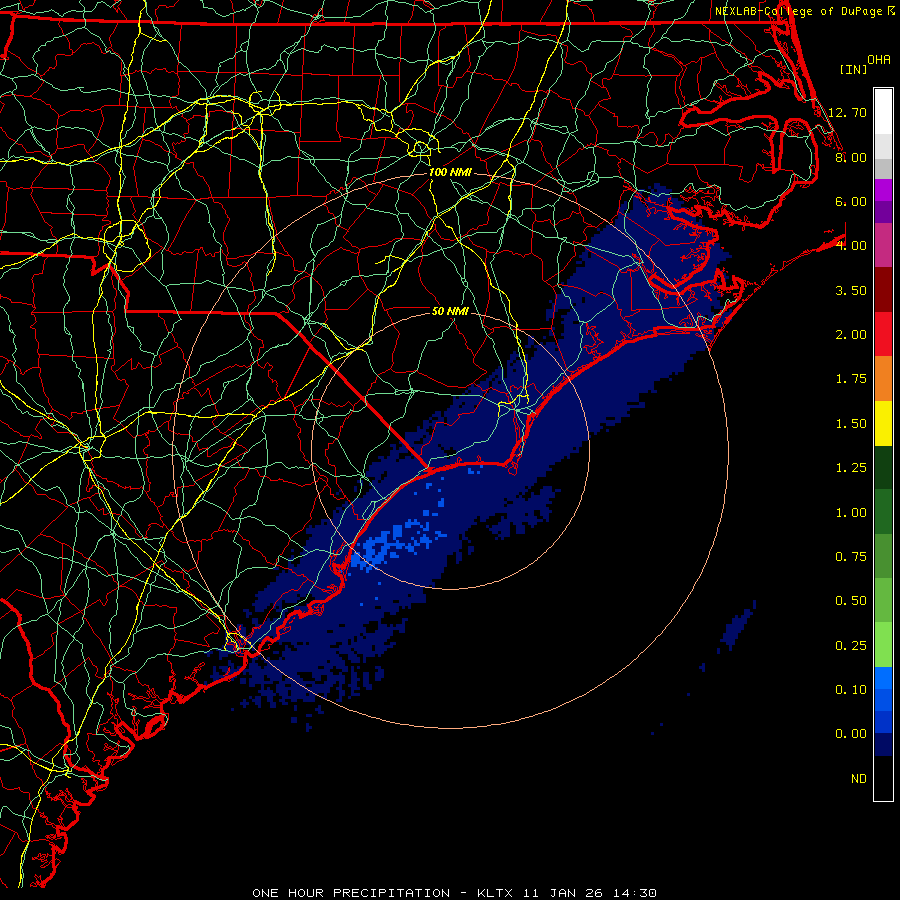Click the 0.00 legend value
The width and height of the screenshot is (900, 900).
[x=851, y=734]
